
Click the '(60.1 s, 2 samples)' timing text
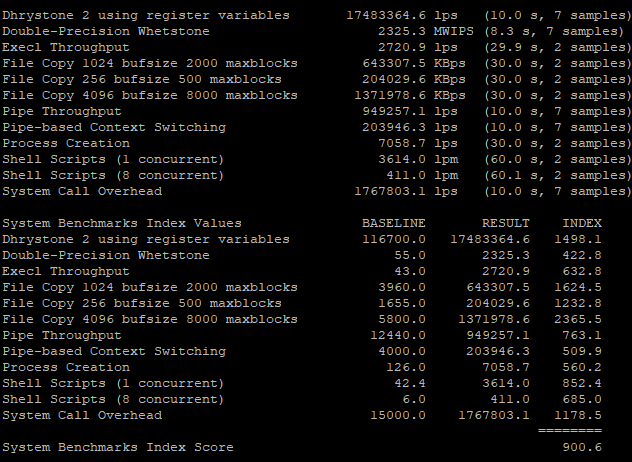[558, 175]
